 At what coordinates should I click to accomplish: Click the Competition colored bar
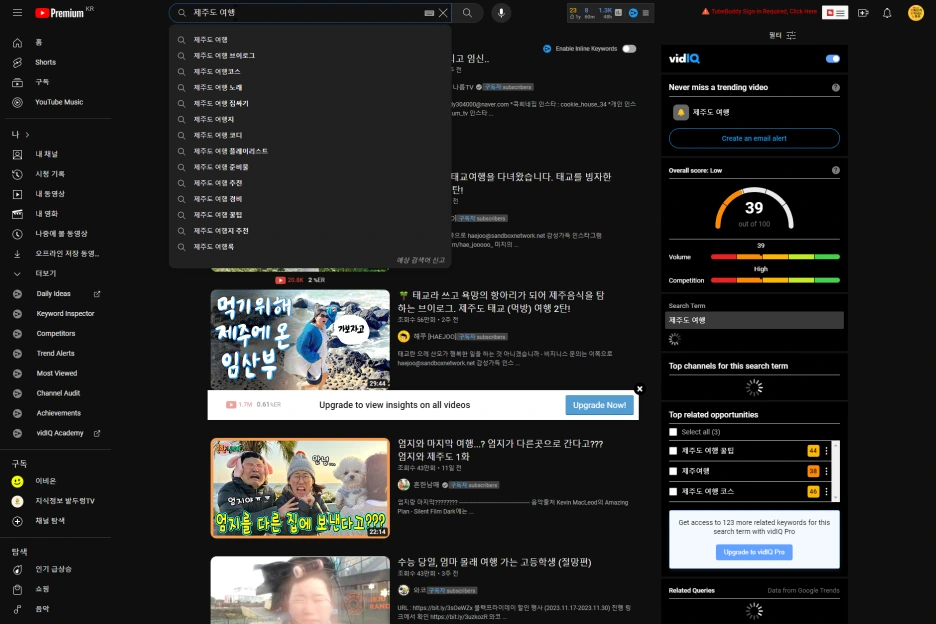pos(775,280)
